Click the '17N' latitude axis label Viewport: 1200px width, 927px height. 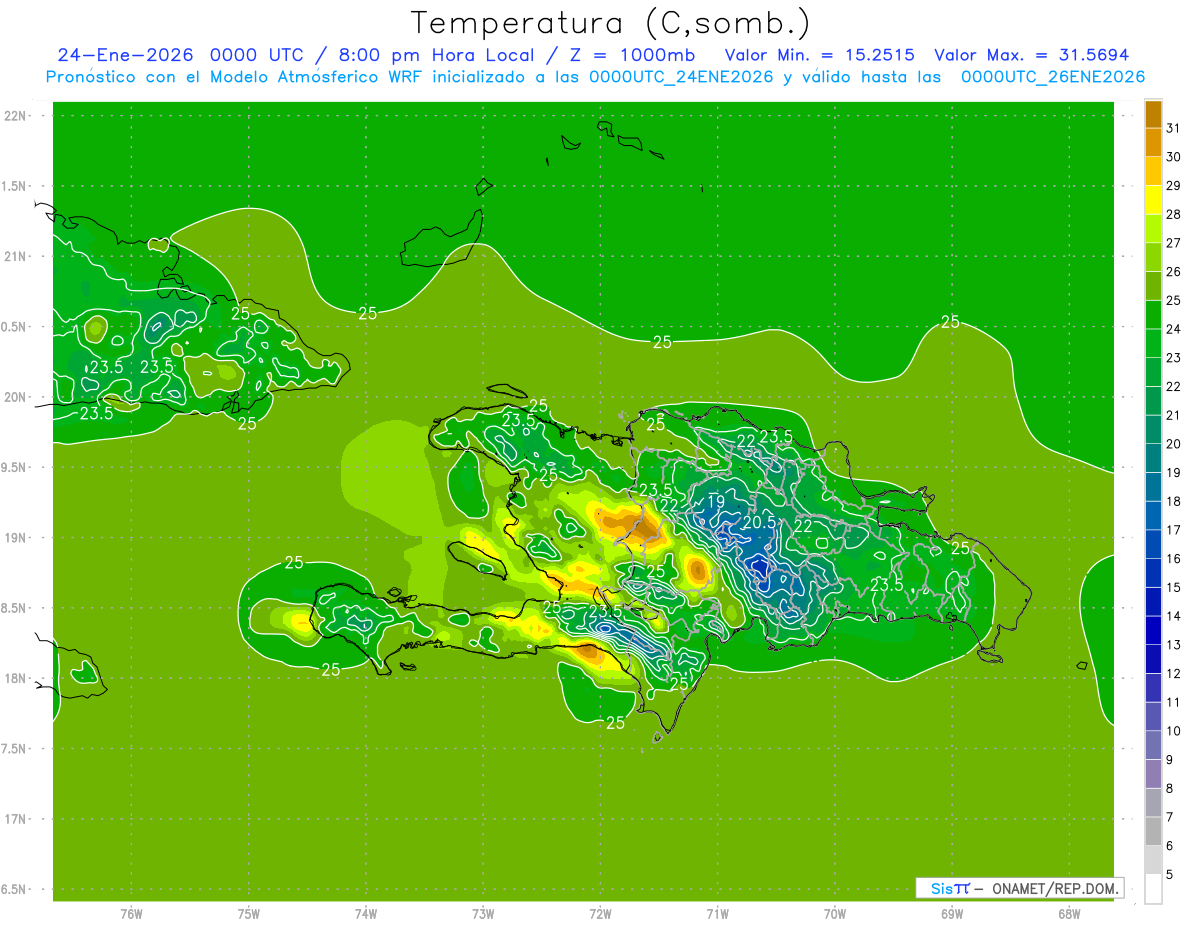[x=15, y=819]
